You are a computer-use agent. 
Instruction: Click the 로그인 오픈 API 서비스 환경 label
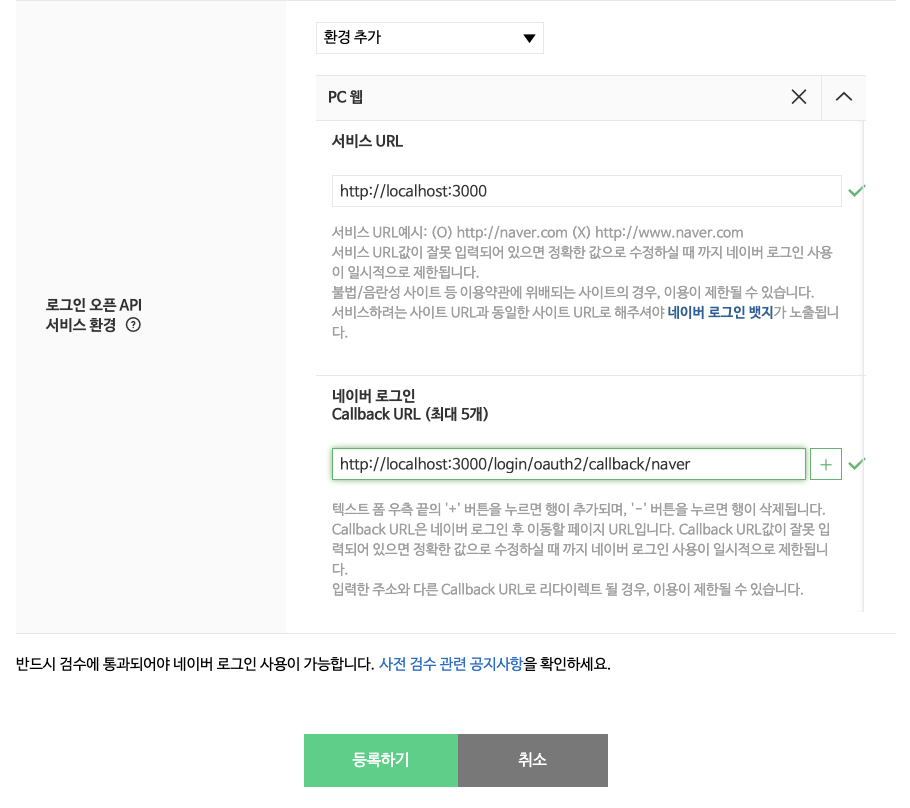point(93,315)
